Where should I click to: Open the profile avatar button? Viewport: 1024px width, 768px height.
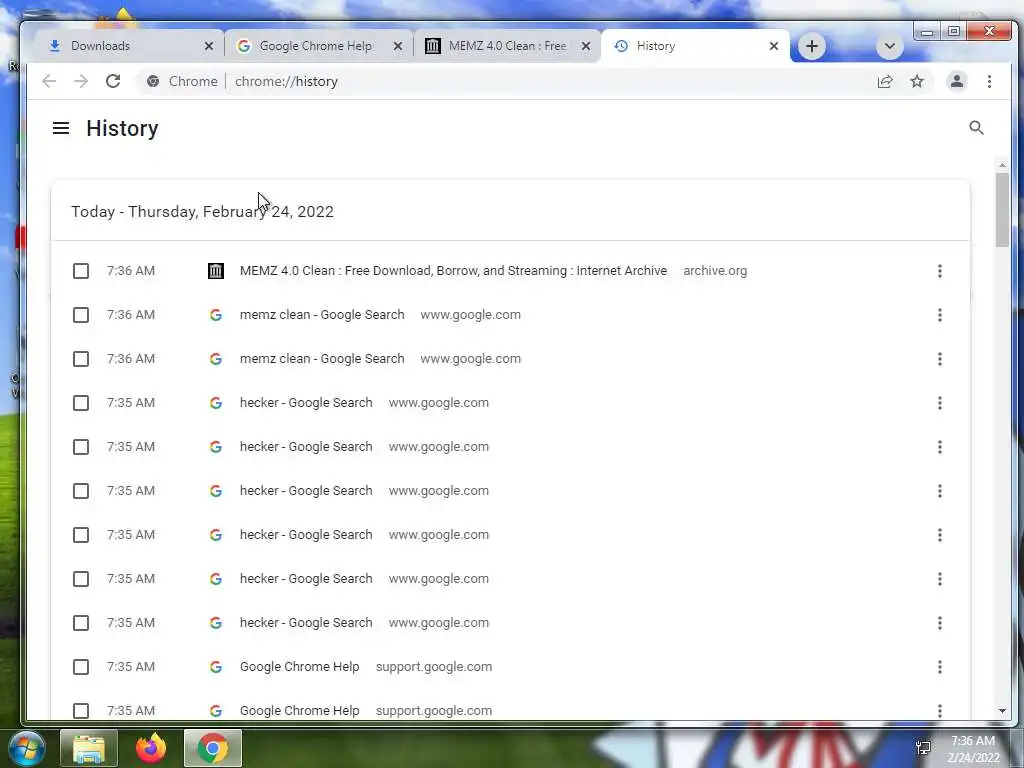(957, 81)
